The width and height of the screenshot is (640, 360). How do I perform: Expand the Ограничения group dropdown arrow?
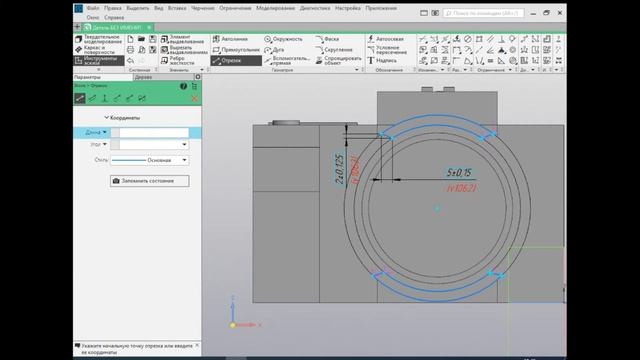[510, 70]
